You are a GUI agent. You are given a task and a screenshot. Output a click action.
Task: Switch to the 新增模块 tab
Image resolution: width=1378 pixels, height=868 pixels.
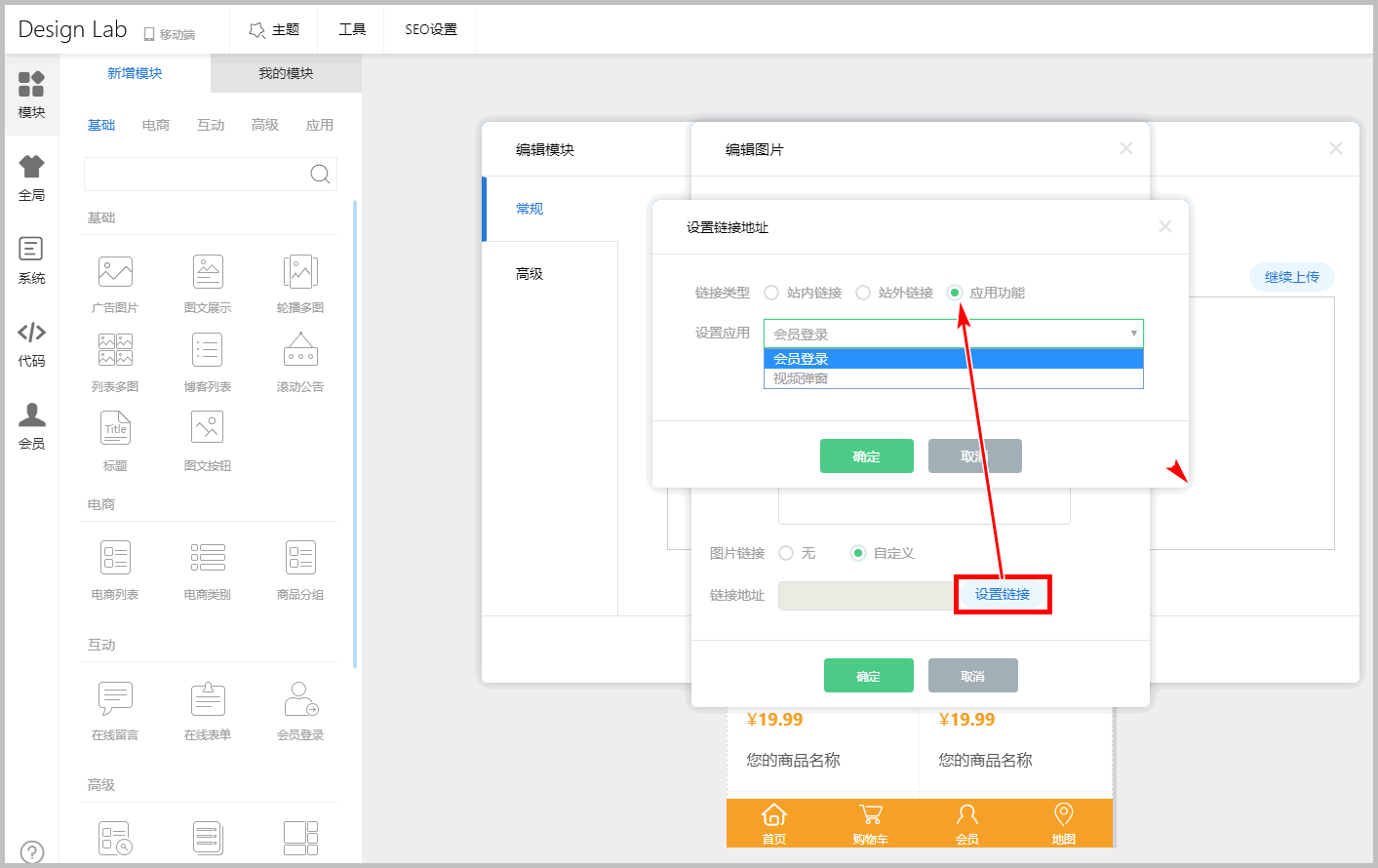click(135, 73)
